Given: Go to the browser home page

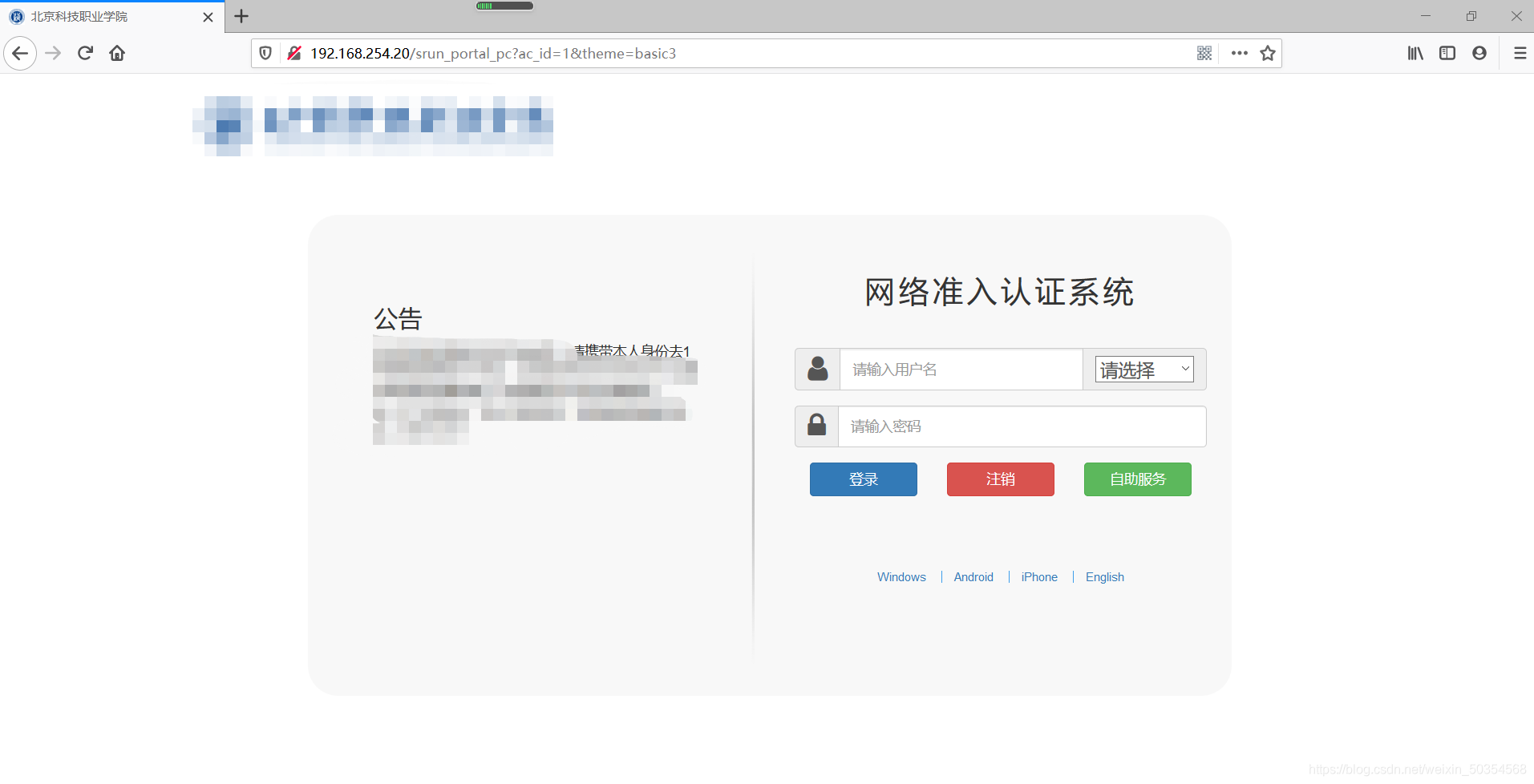Looking at the screenshot, I should point(117,54).
